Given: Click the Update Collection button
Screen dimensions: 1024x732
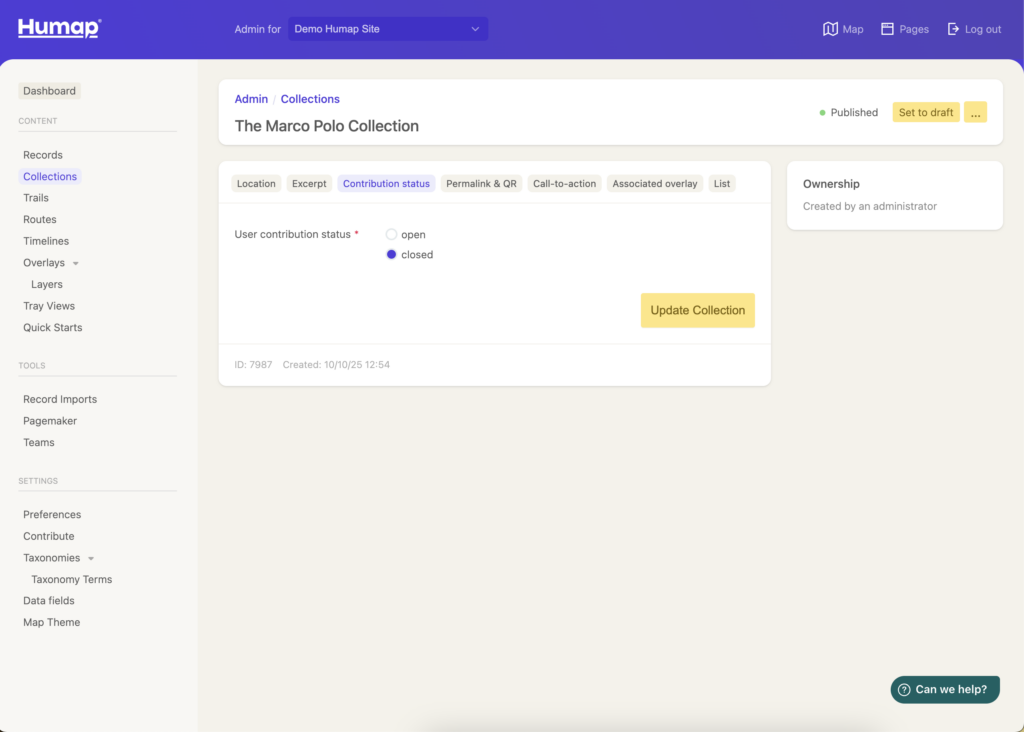Looking at the screenshot, I should [697, 310].
